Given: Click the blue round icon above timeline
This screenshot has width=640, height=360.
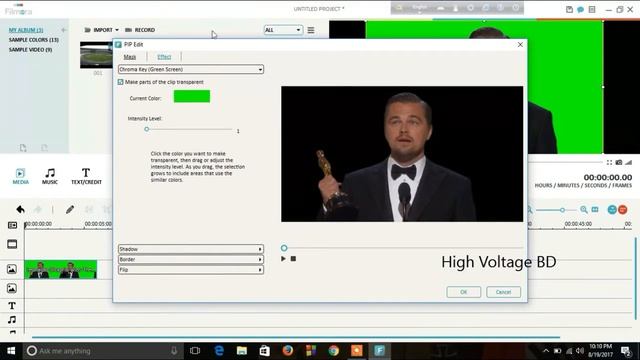Looking at the screenshot, I should [612, 210].
